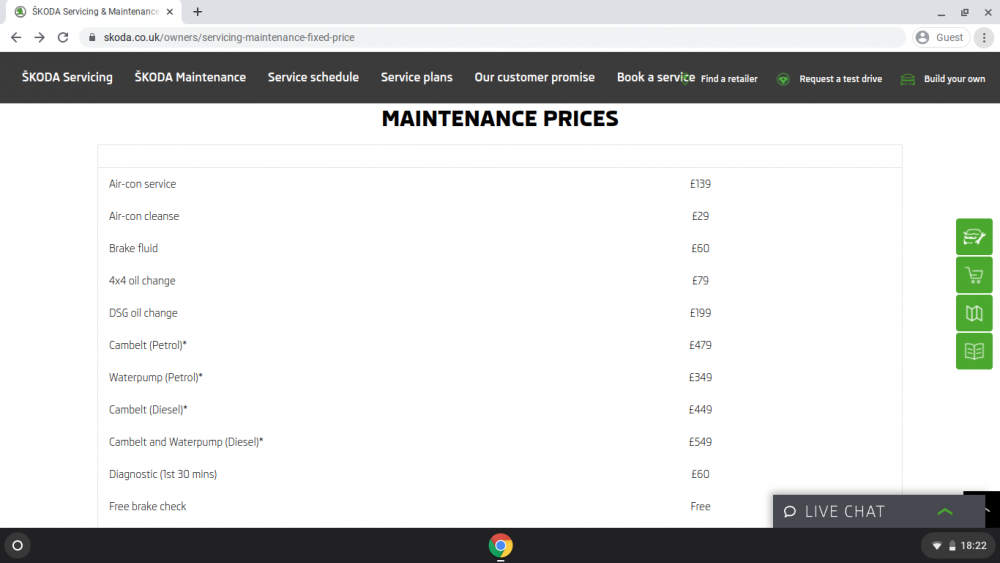
Task: Open the launcher circle button on shelf
Action: (17, 546)
